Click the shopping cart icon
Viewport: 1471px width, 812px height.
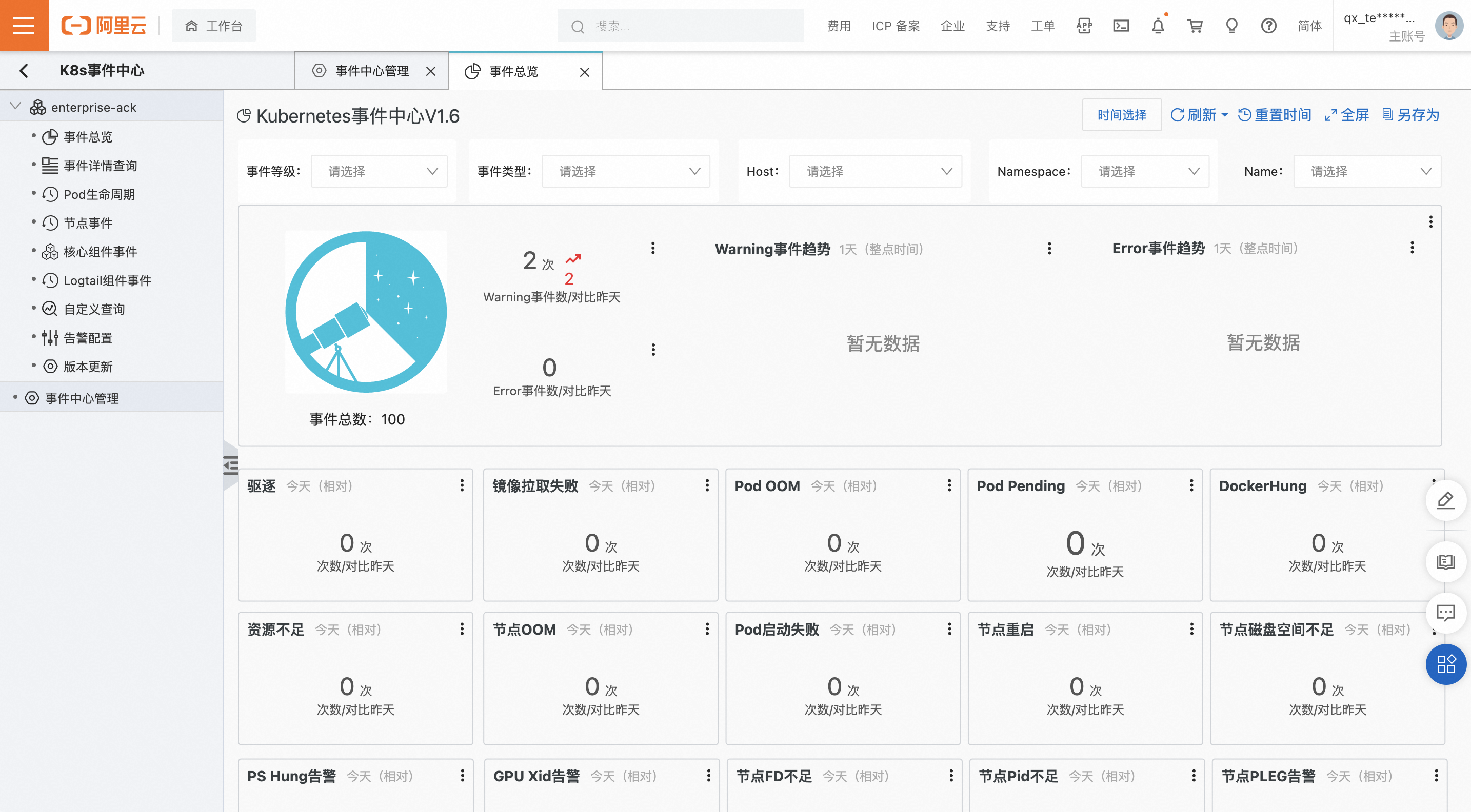1195,26
